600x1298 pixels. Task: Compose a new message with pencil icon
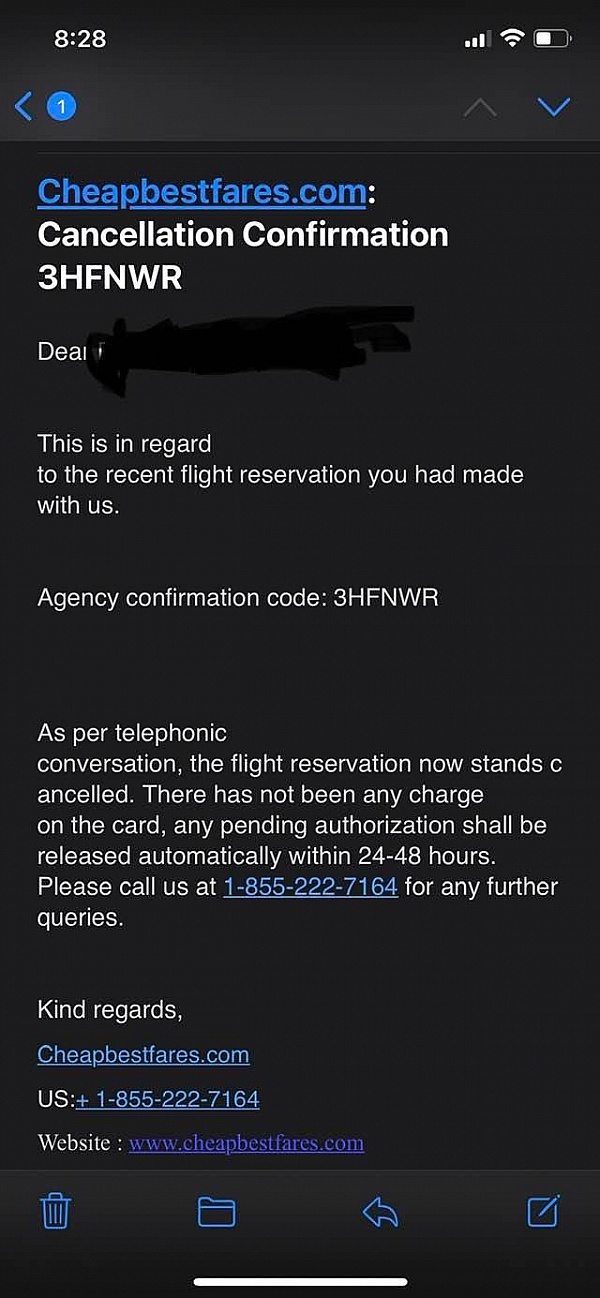[543, 1211]
